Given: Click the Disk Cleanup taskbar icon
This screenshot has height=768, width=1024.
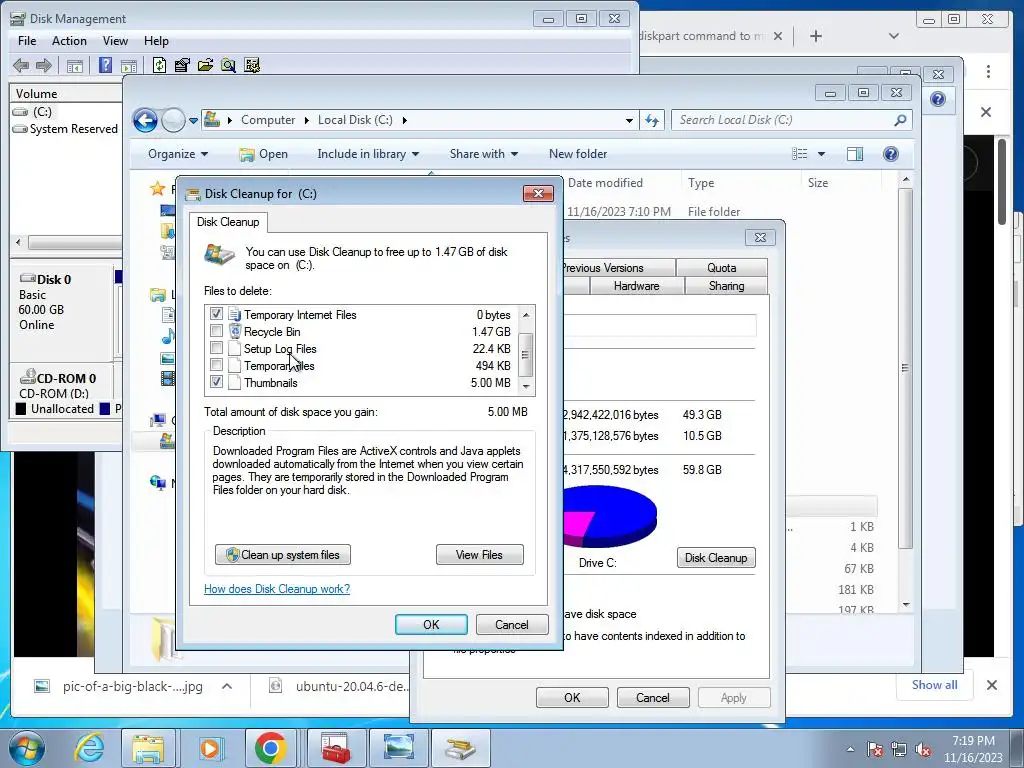Looking at the screenshot, I should pyautogui.click(x=460, y=748).
